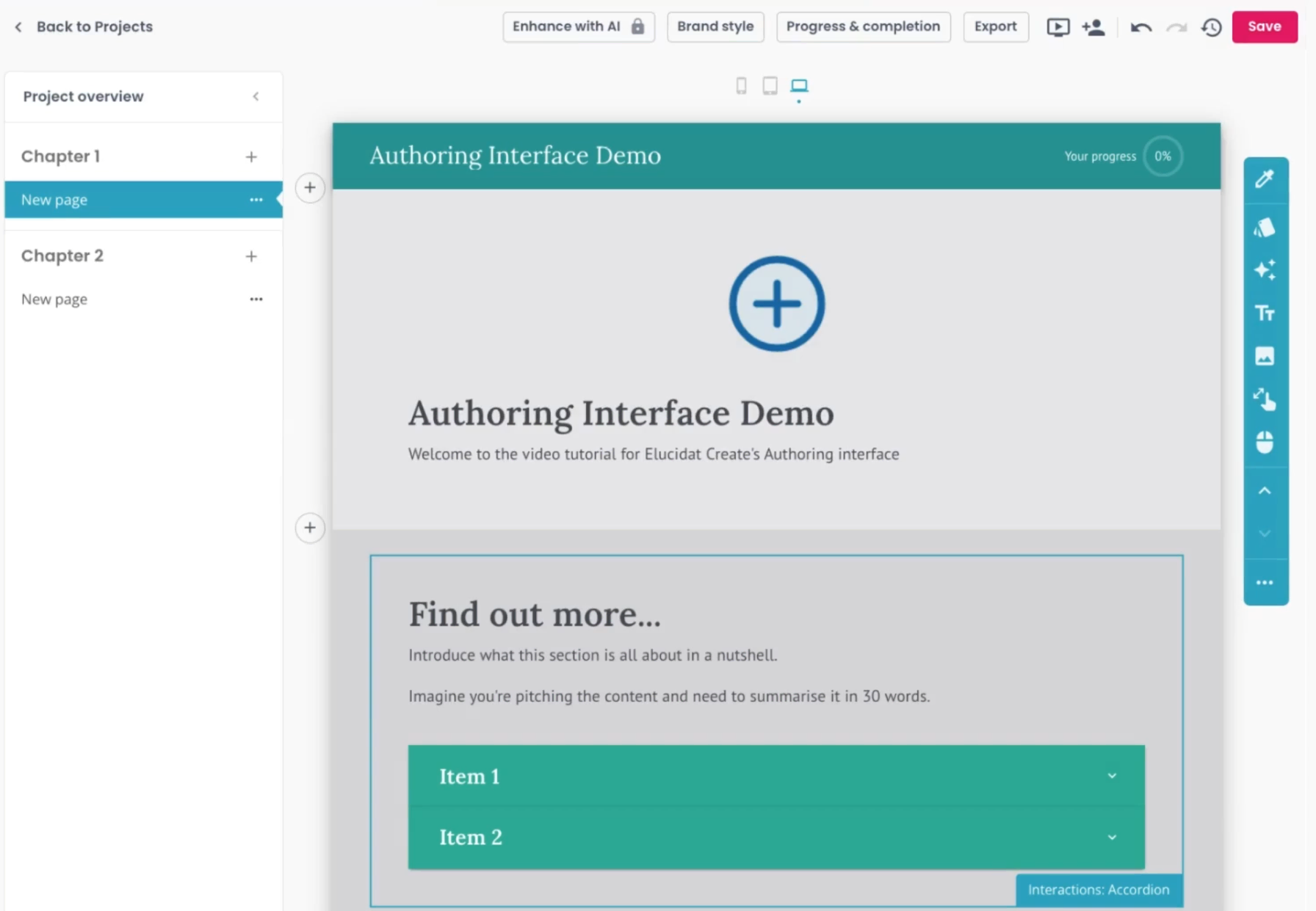Select desktop device preview mode
The height and width of the screenshot is (911, 1316).
[x=799, y=87]
